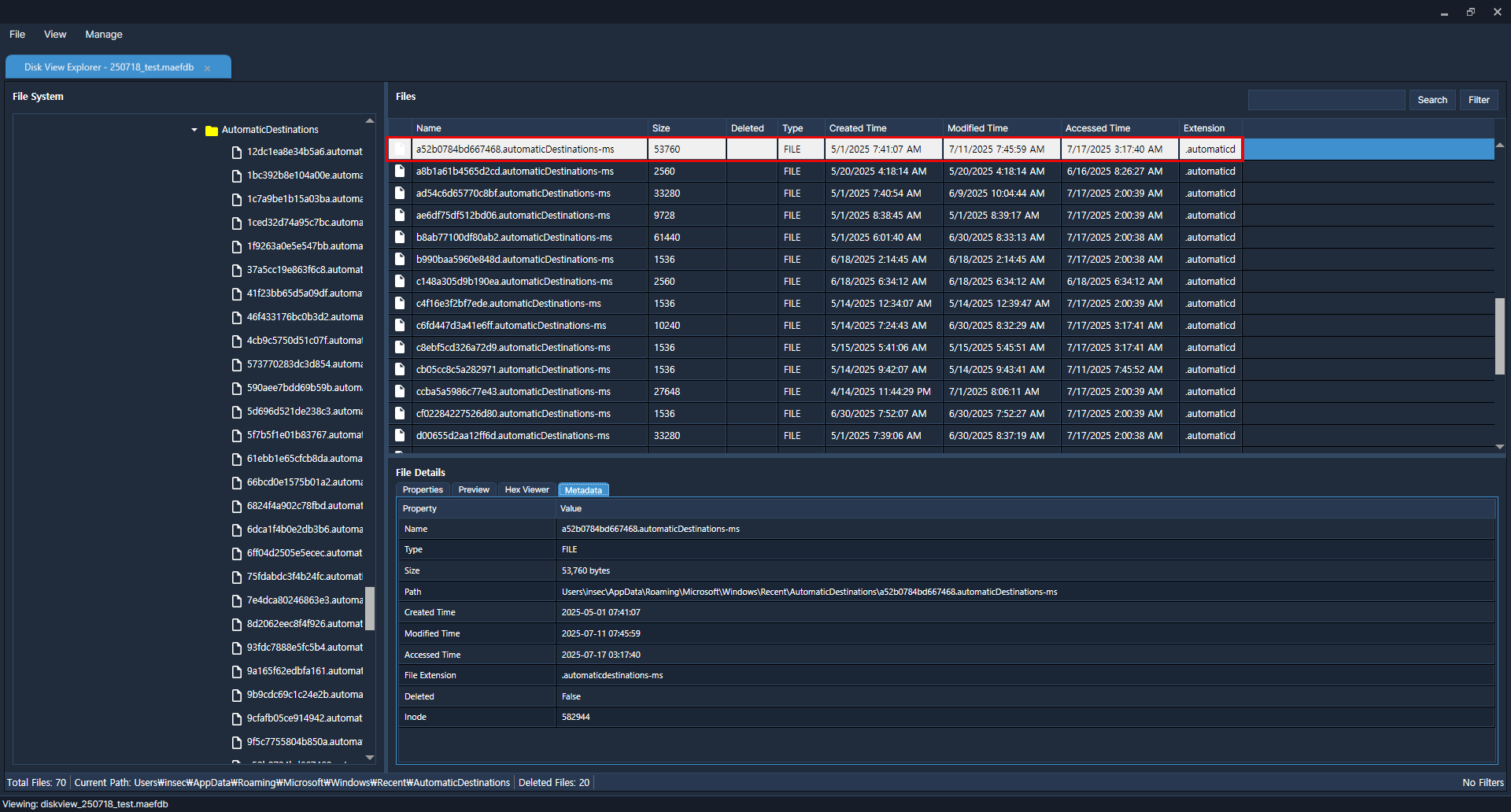Switch to the Hex Viewer tab
The height and width of the screenshot is (812, 1511).
526,489
